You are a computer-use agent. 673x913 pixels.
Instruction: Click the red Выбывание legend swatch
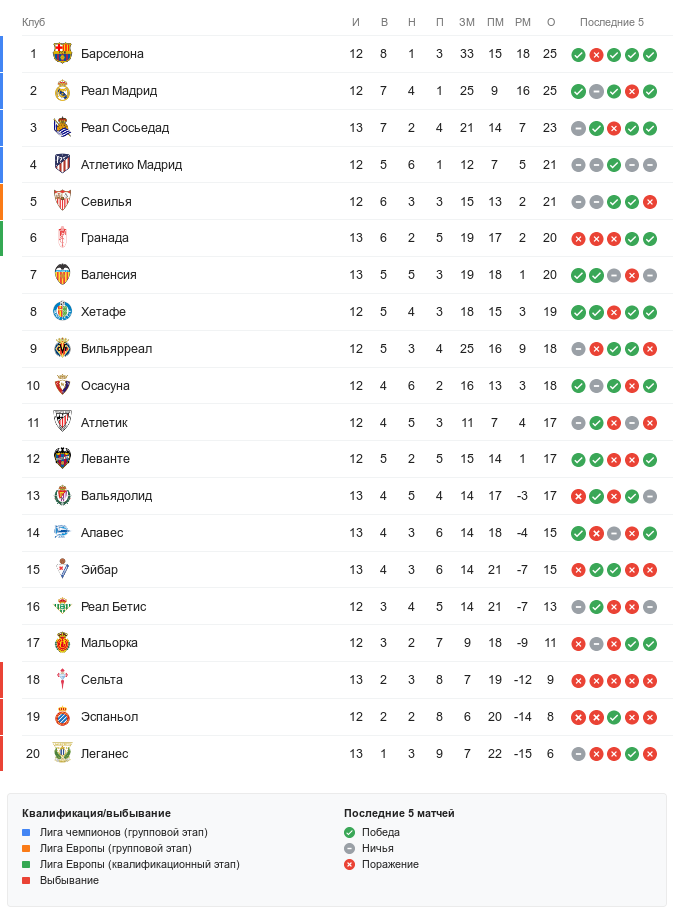[26, 880]
